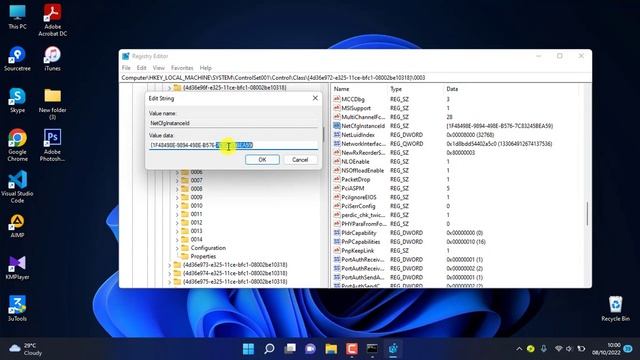Click the registry address path bar
Viewport: 640px width, 360px height.
(x=355, y=78)
